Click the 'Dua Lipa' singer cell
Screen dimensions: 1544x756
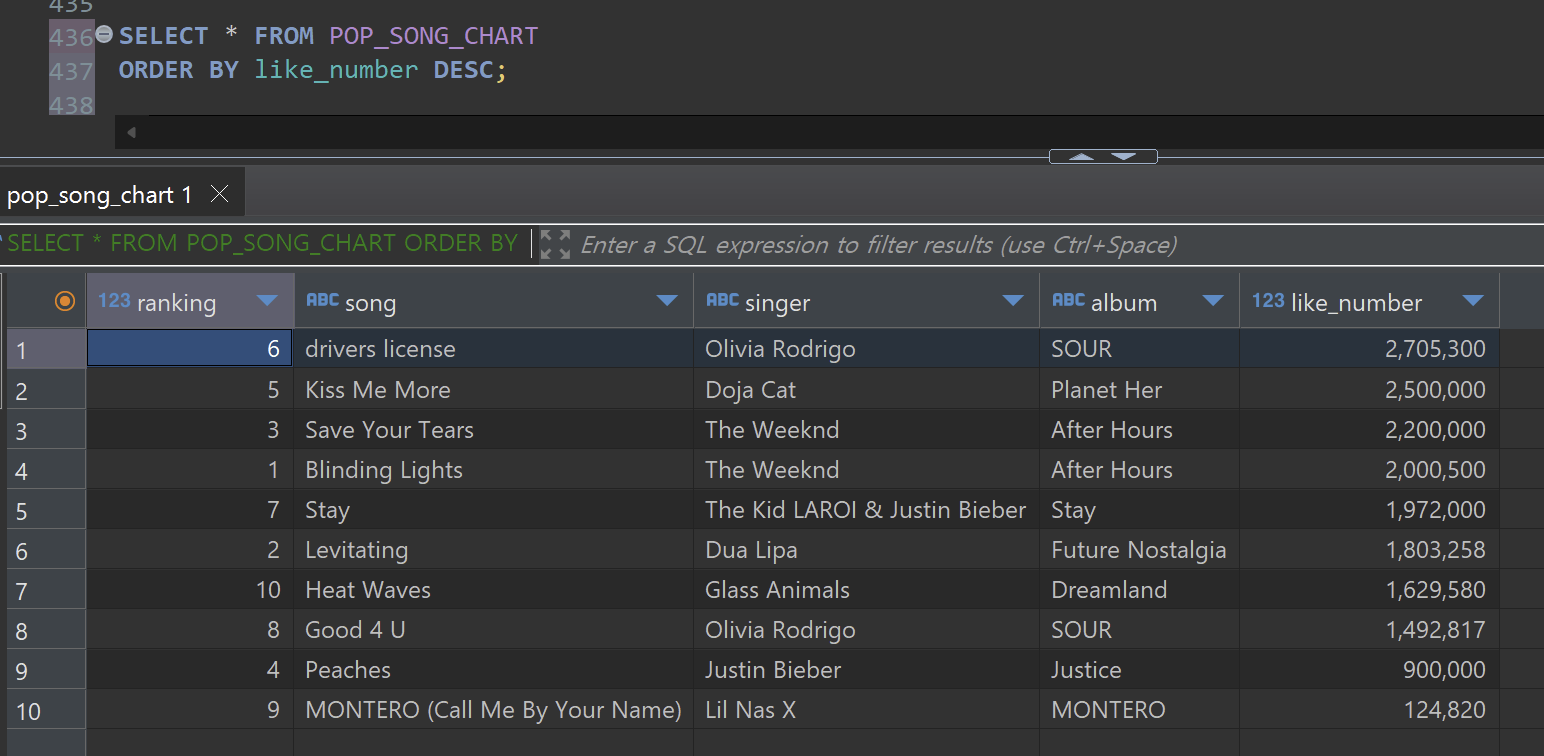(866, 549)
